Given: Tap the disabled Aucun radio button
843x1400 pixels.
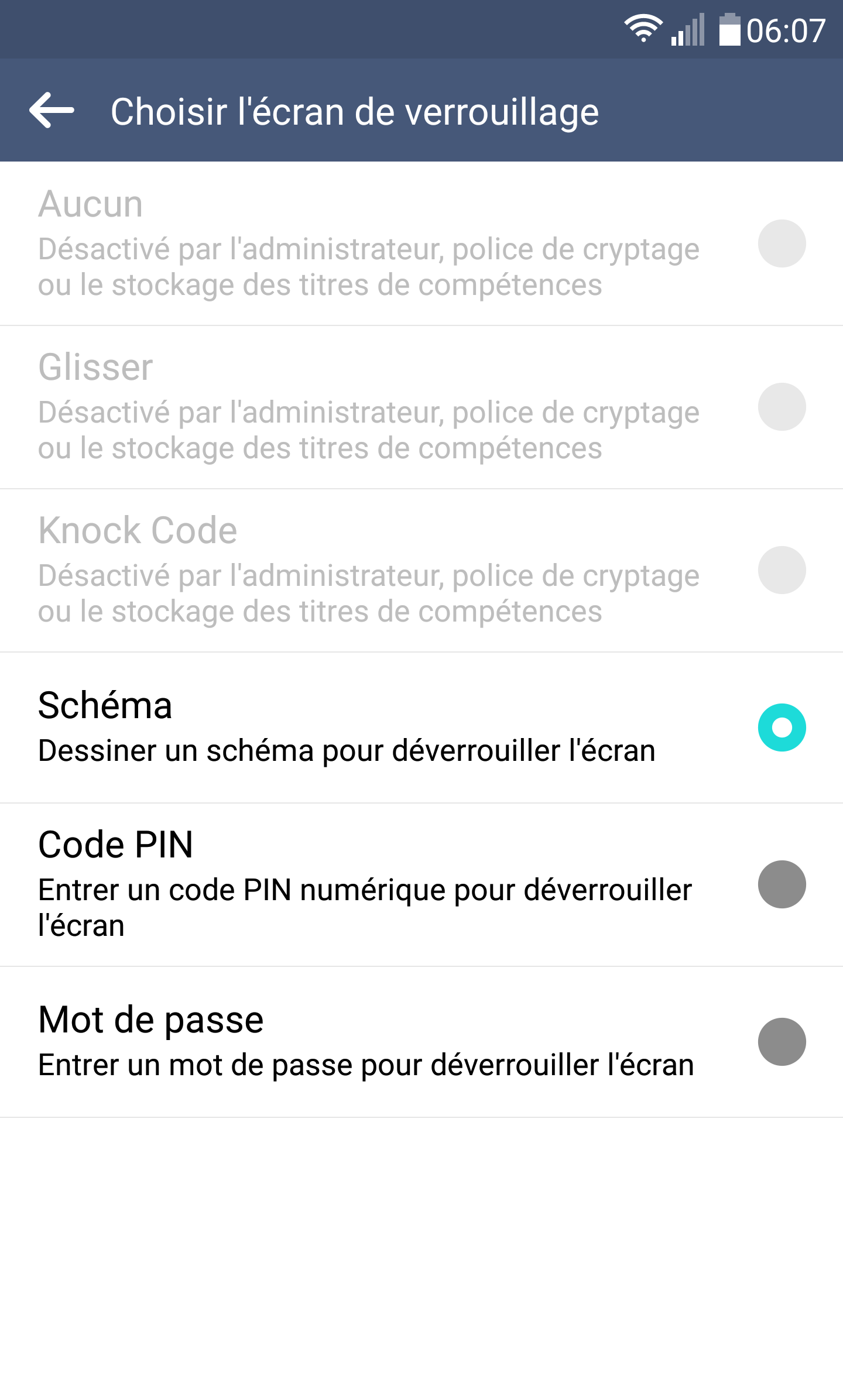Looking at the screenshot, I should click(782, 243).
